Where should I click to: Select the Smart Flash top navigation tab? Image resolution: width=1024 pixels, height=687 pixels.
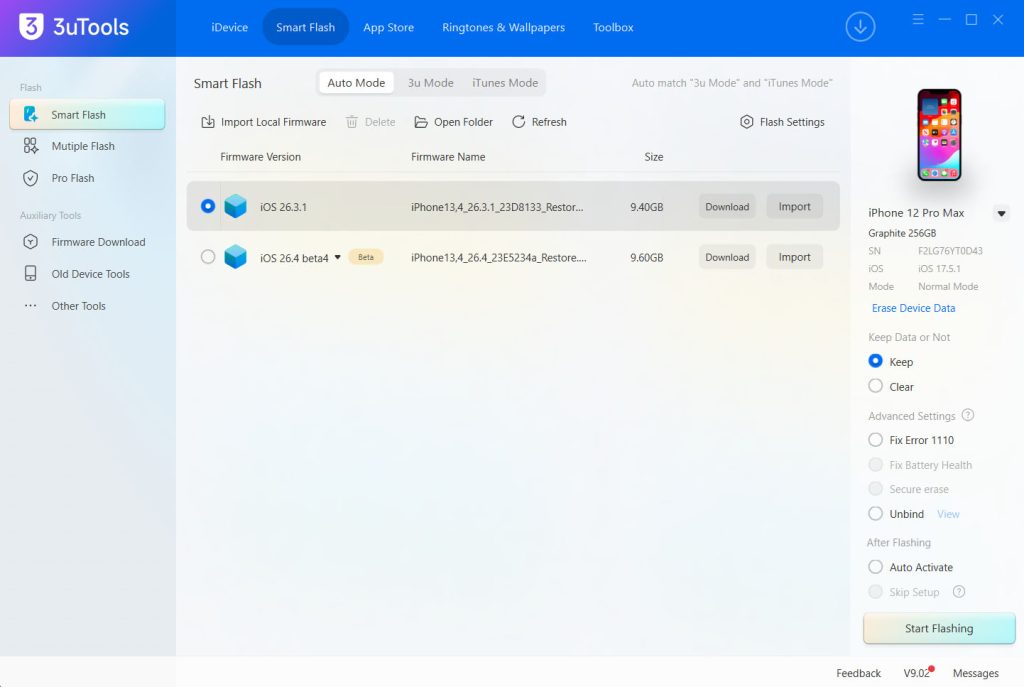[305, 27]
